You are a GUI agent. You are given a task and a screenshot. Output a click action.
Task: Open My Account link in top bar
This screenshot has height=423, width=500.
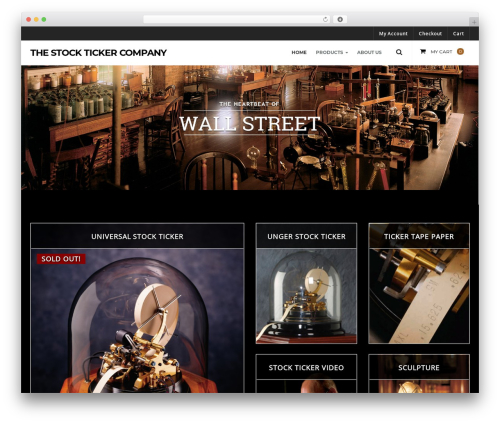[x=393, y=34]
